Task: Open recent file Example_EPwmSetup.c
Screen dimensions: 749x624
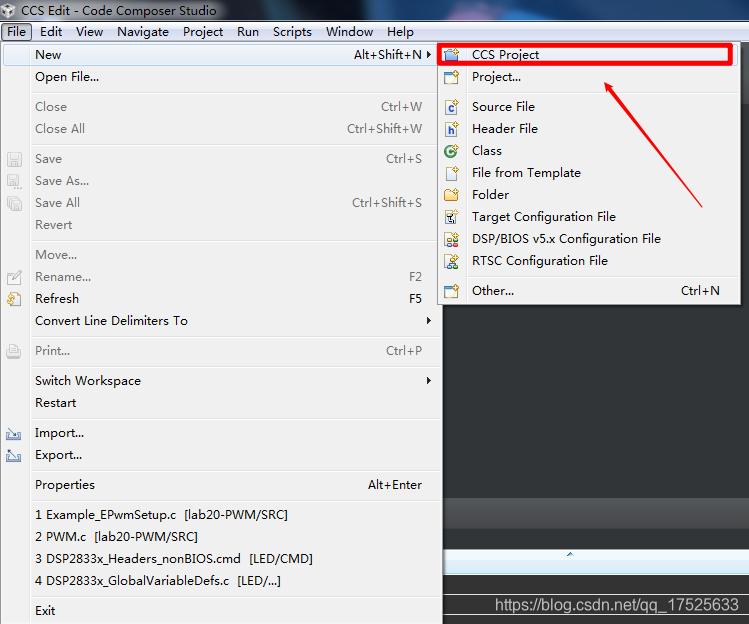Action: tap(222, 515)
